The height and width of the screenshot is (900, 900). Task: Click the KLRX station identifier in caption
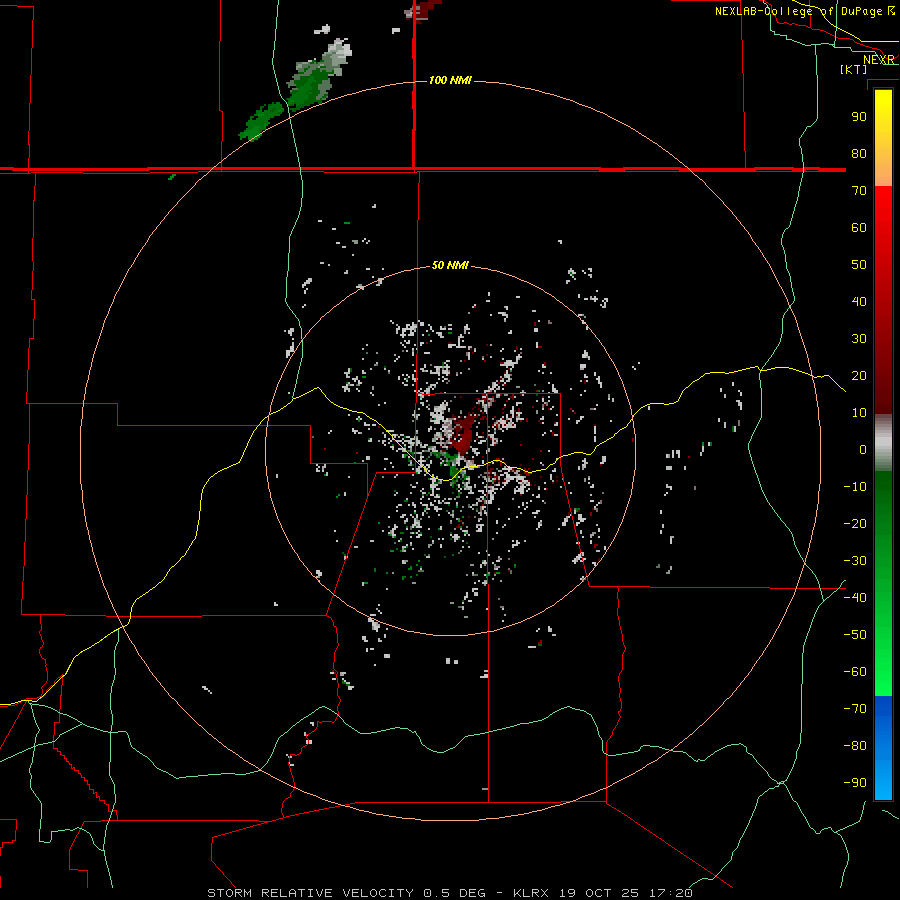coord(531,893)
